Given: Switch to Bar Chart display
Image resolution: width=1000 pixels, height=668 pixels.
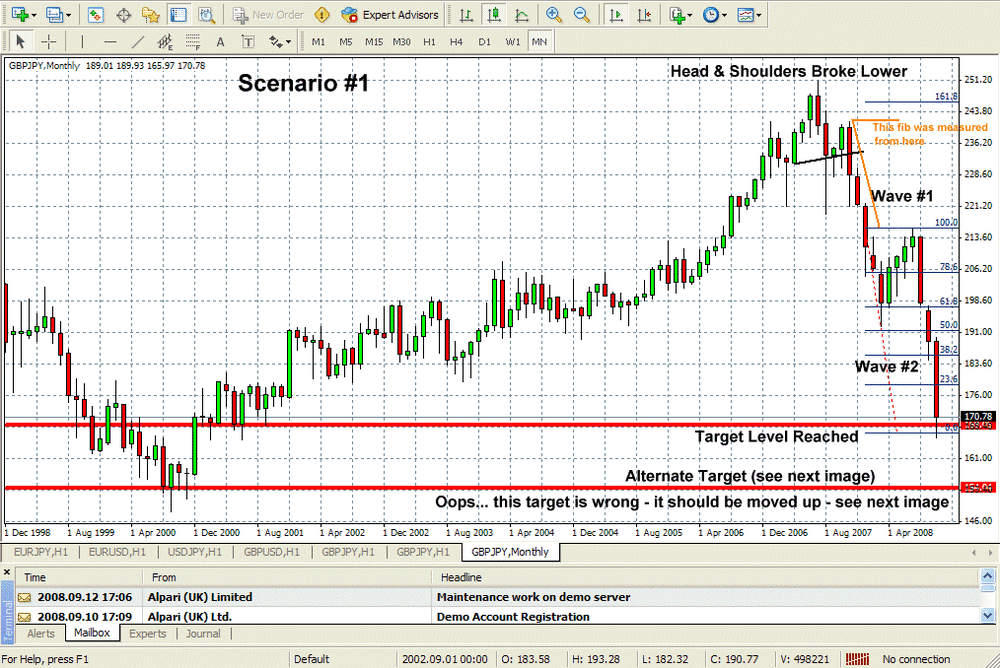Looking at the screenshot, I should 466,15.
